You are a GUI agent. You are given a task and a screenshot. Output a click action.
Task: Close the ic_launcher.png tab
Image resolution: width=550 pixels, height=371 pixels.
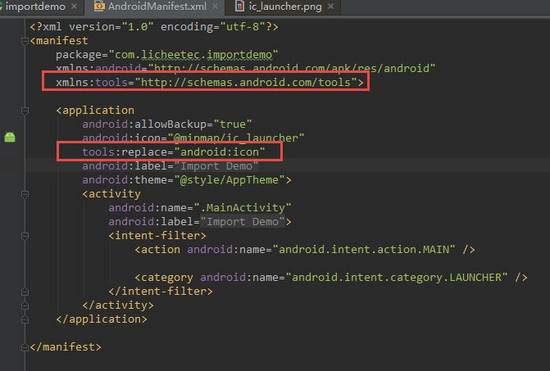(x=330, y=6)
